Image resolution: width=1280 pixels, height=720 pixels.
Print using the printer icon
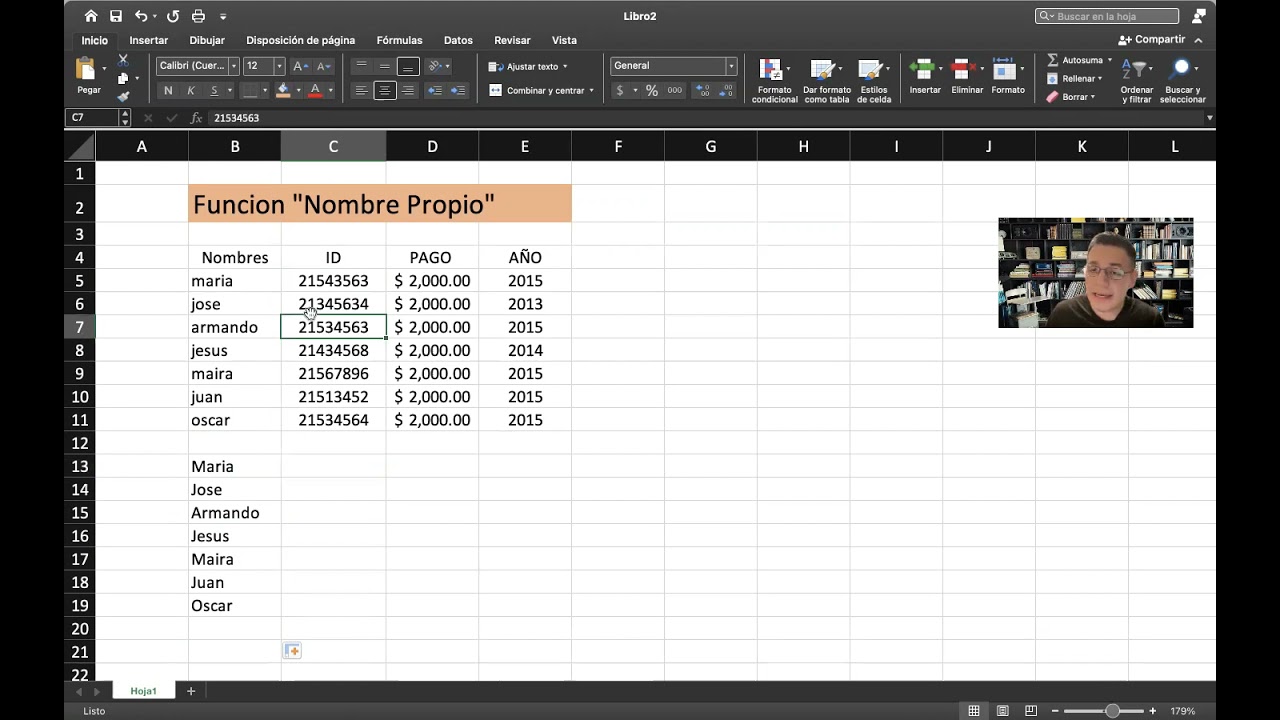coord(198,16)
